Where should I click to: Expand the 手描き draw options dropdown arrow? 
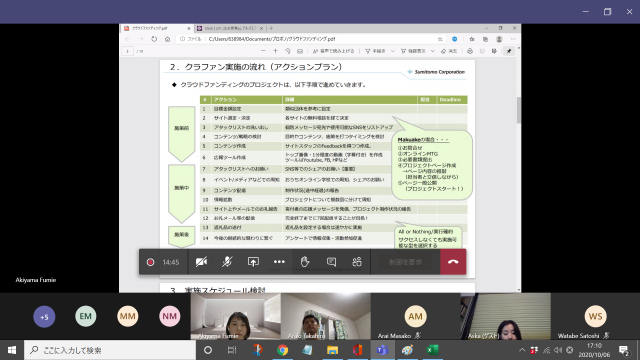[393, 51]
